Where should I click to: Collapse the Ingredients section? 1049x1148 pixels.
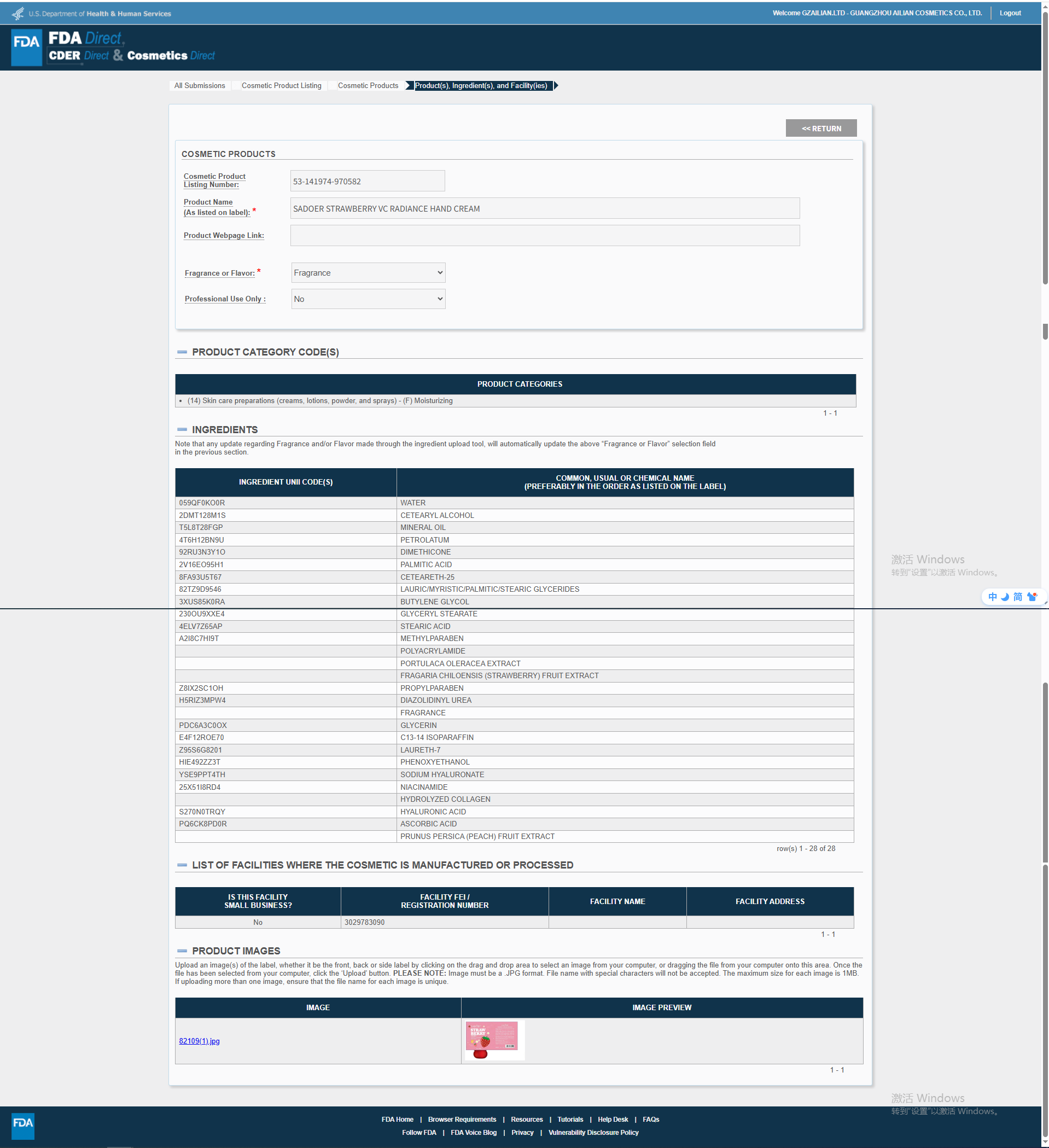tap(182, 429)
